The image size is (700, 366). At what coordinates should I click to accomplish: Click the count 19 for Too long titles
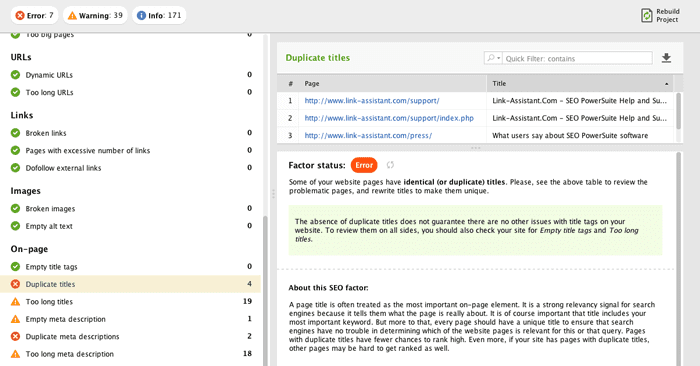tap(247, 301)
